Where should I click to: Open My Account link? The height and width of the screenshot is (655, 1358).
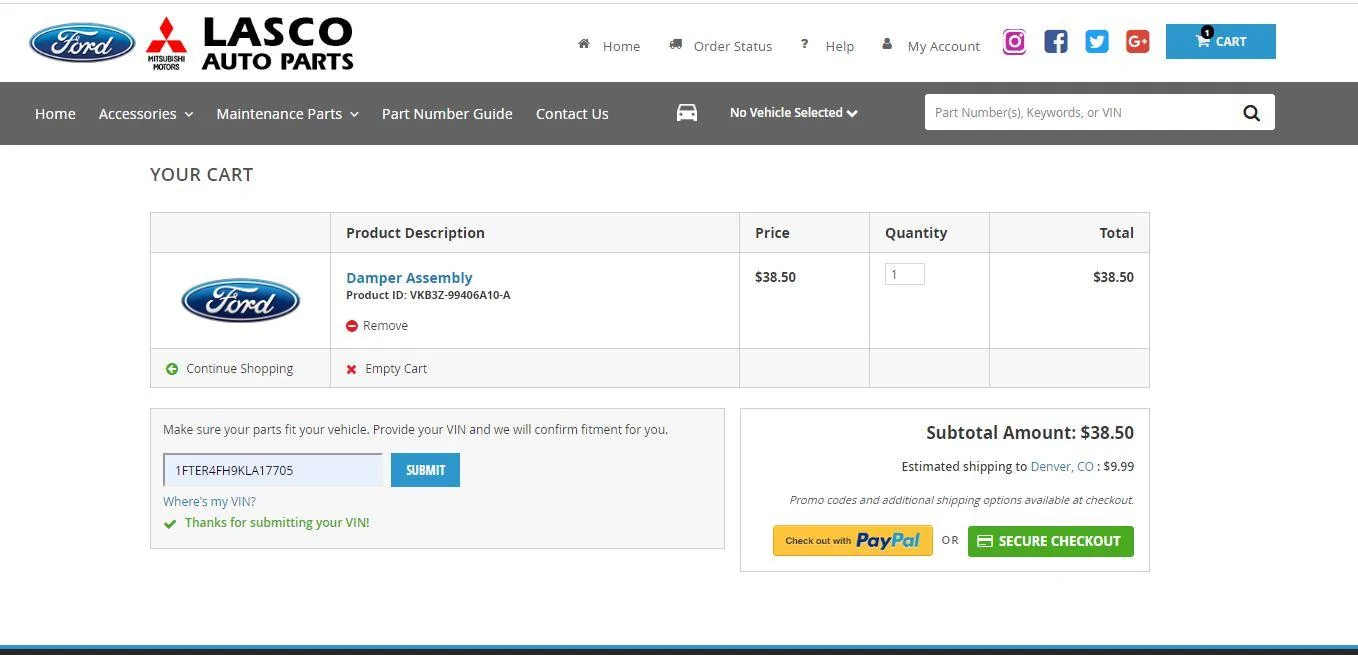coord(944,46)
